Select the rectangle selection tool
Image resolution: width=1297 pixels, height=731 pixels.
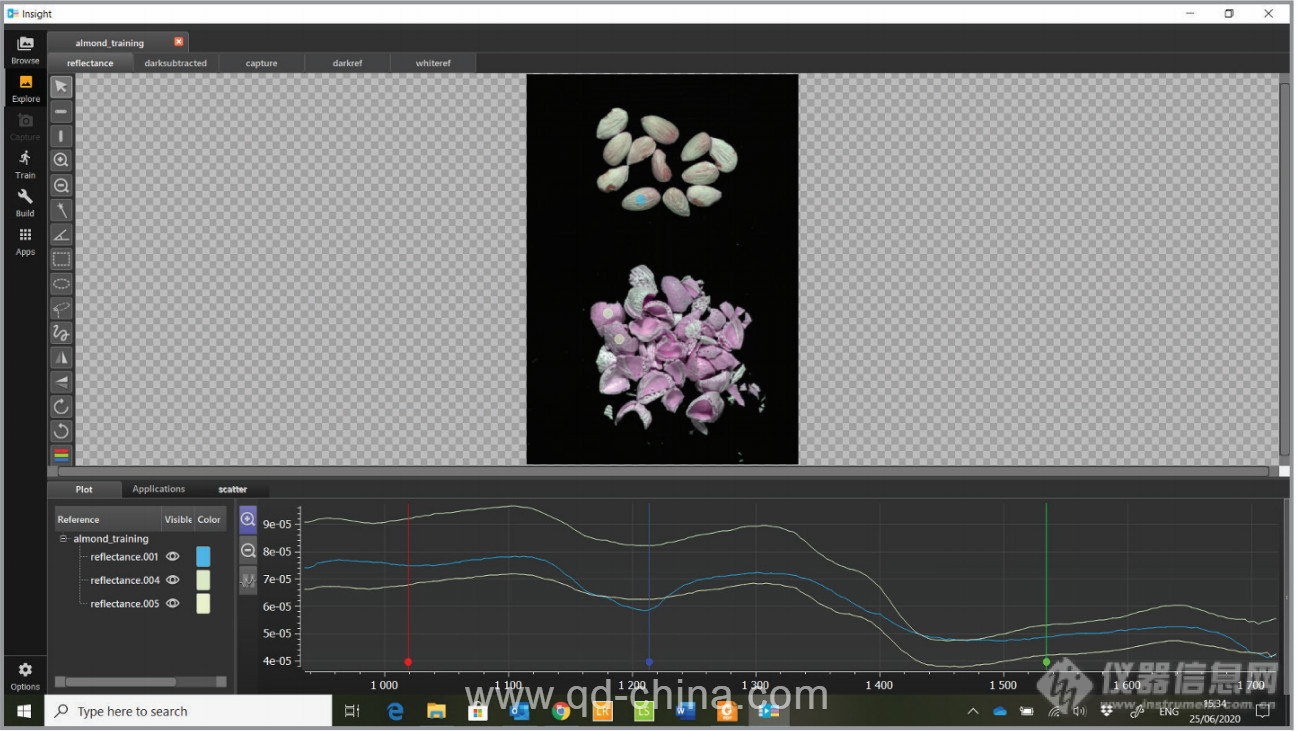[61, 259]
